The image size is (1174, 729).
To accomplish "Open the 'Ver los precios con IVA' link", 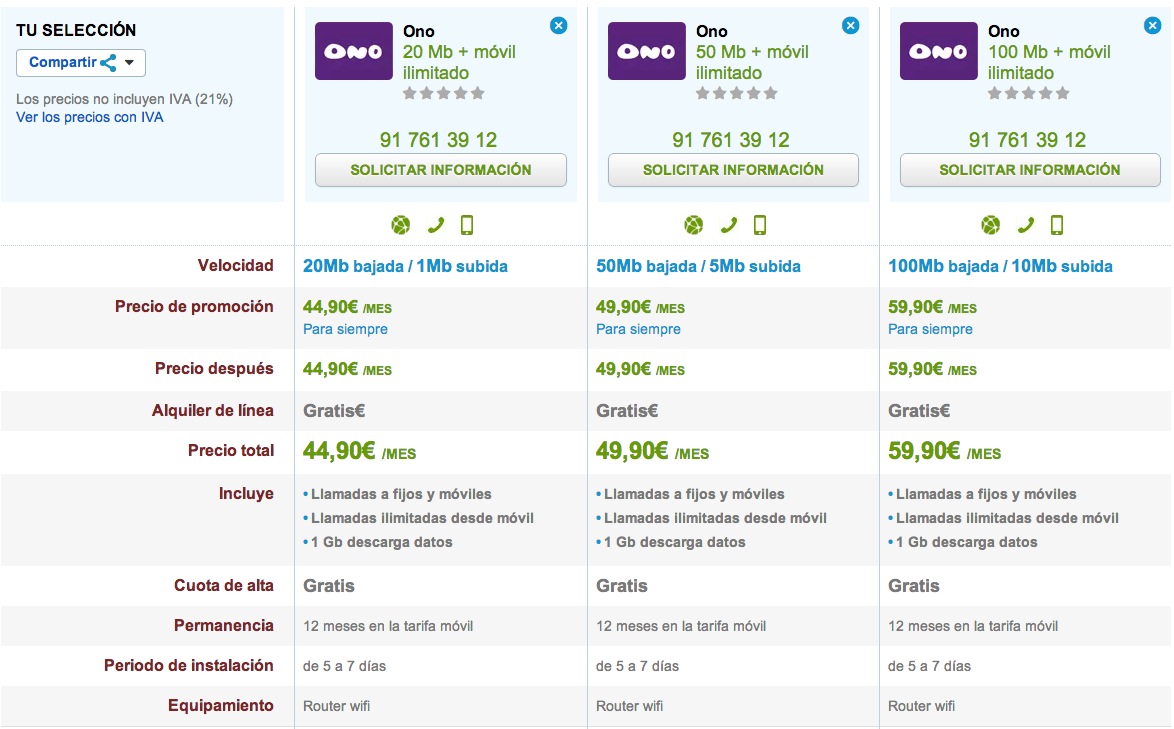I will point(90,118).
